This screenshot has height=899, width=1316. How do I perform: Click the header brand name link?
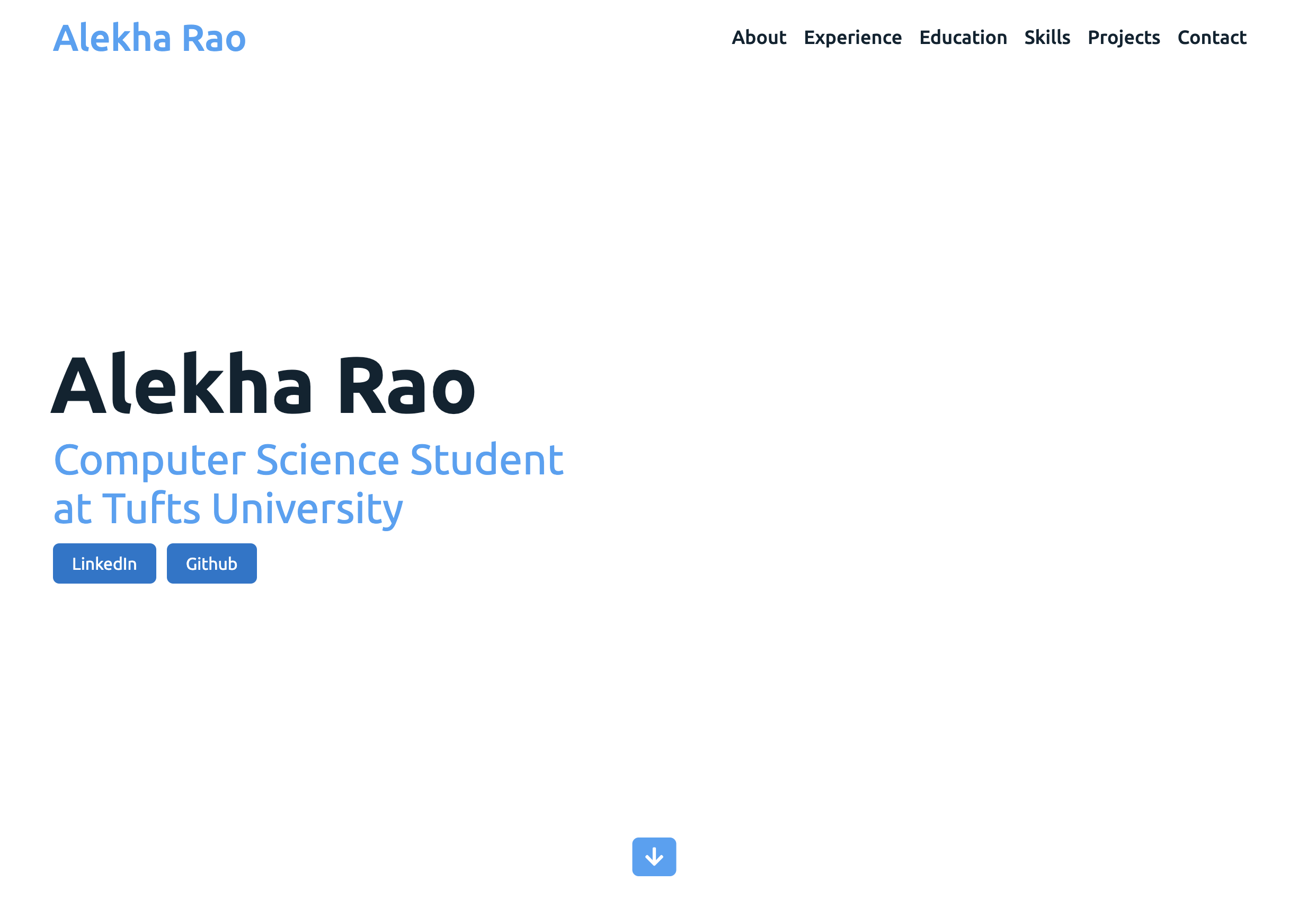149,38
